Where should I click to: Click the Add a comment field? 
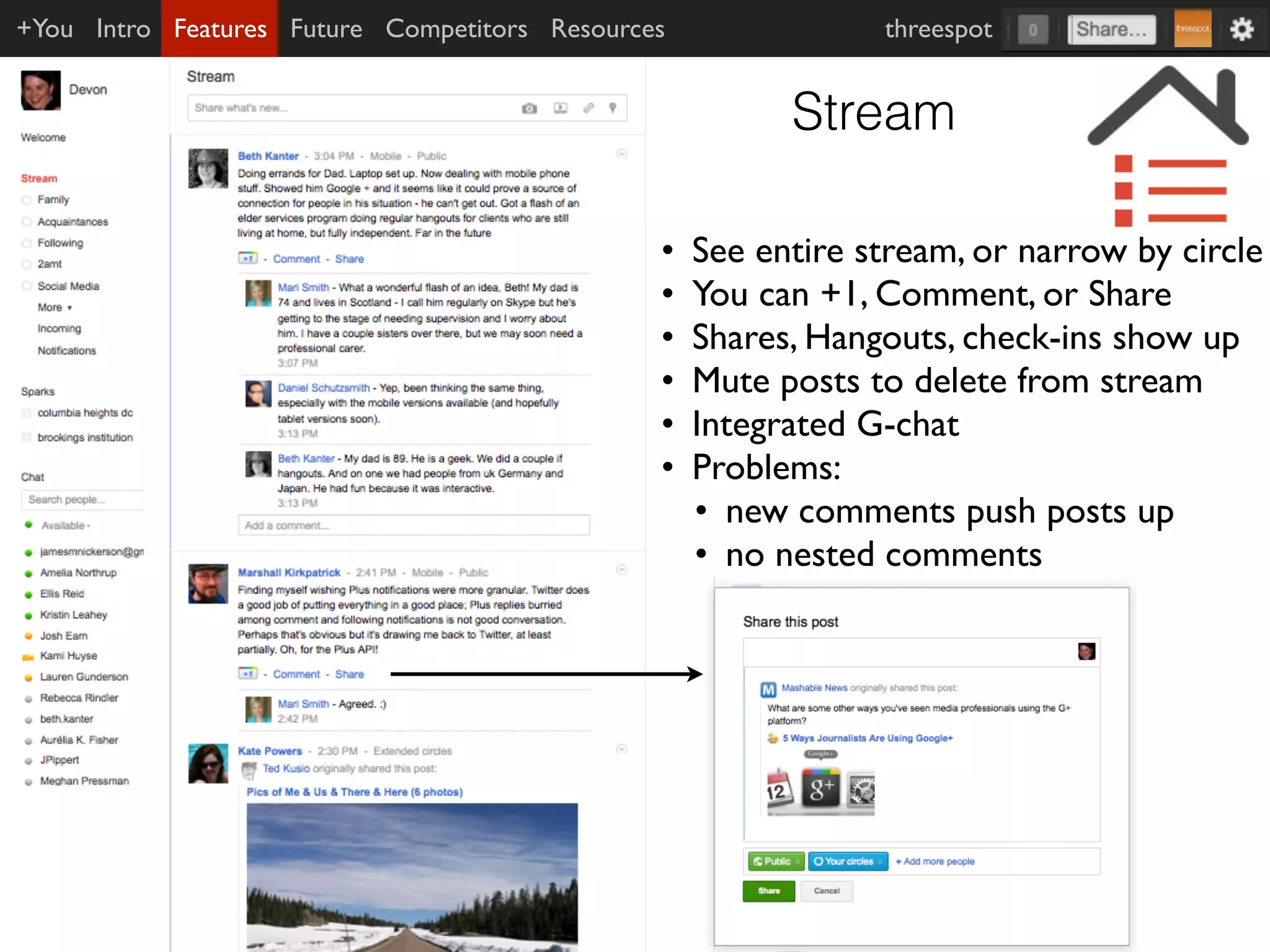414,525
